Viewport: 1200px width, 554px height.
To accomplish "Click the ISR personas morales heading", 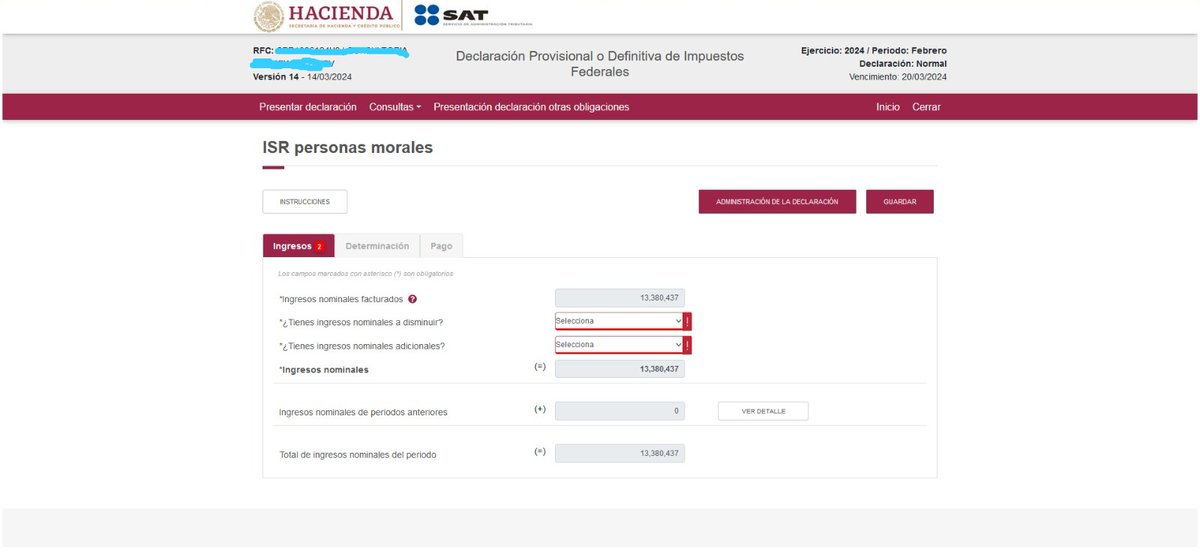I will click(348, 147).
